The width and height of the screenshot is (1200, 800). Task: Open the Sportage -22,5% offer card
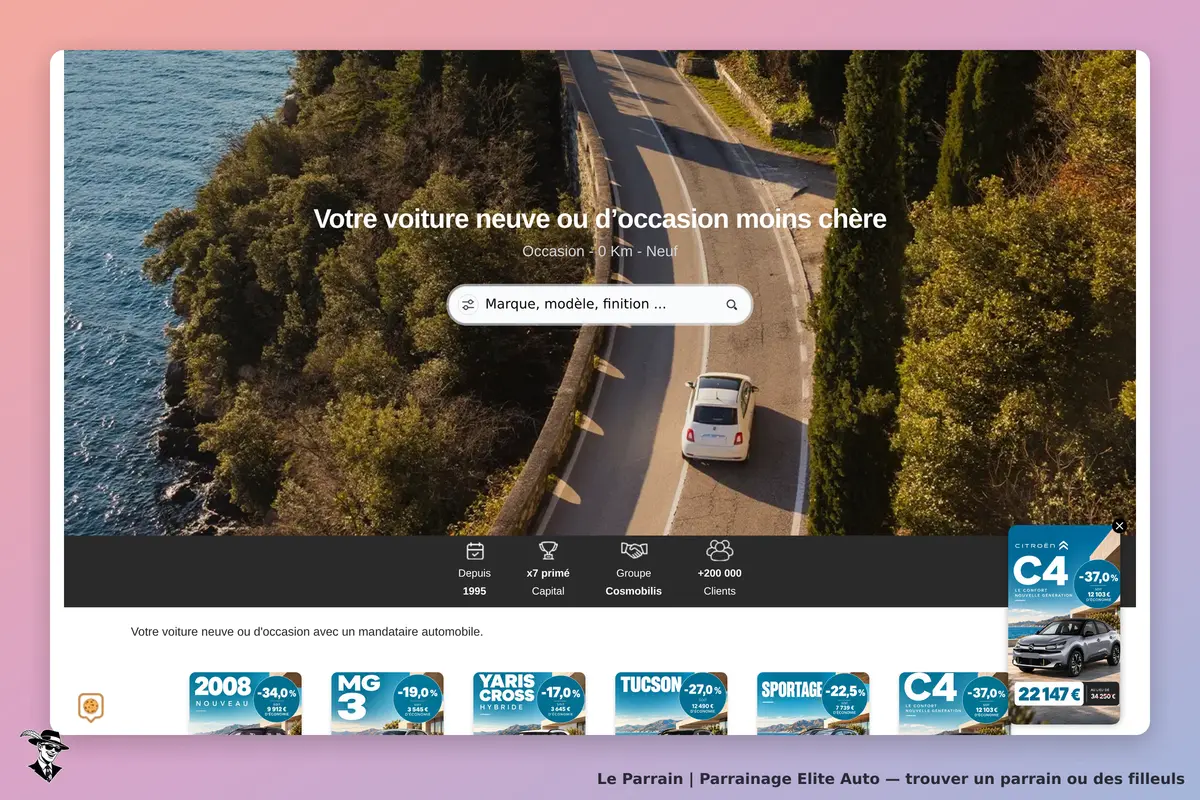(x=813, y=703)
